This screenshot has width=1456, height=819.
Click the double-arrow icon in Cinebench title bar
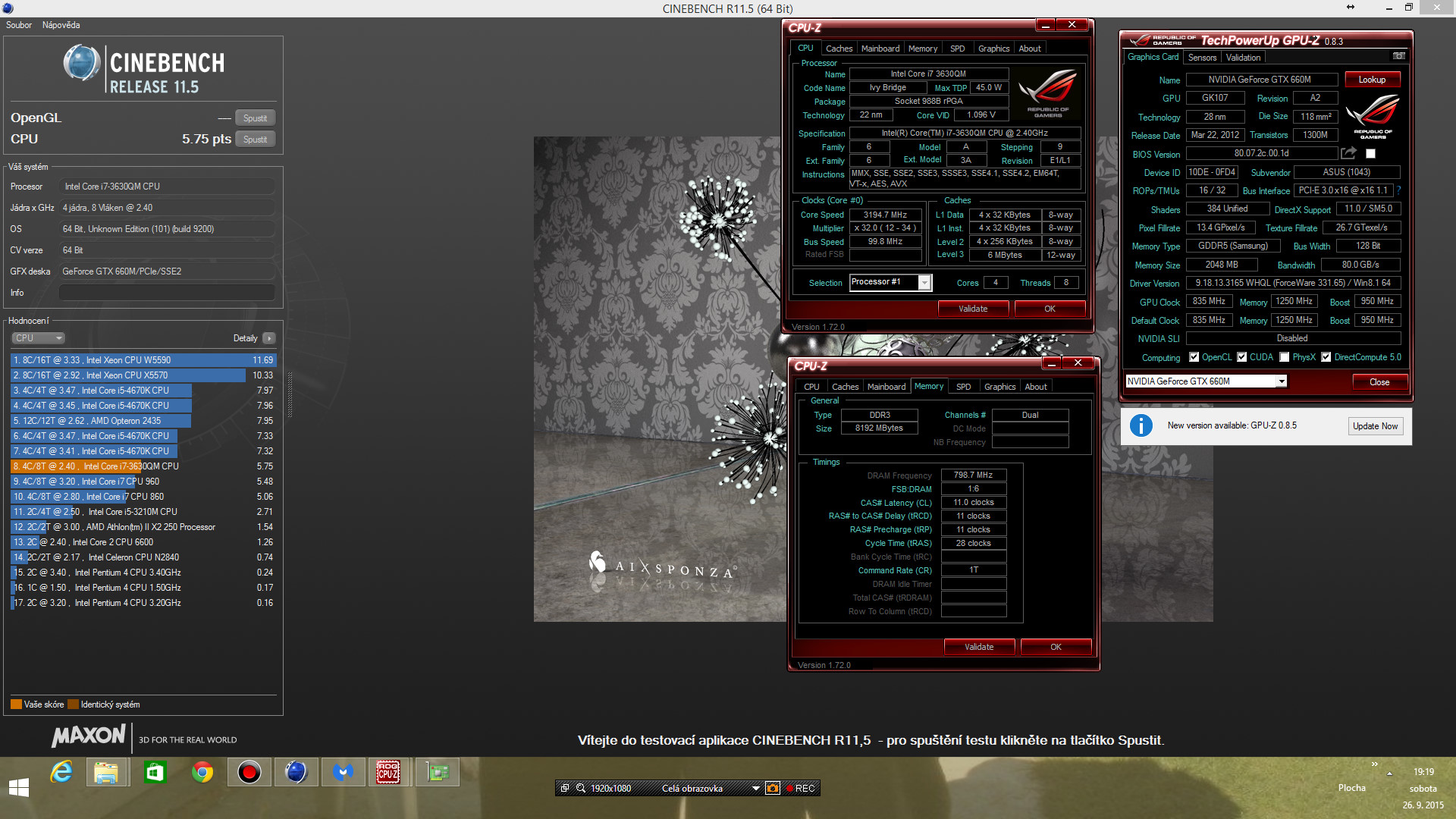[x=1351, y=8]
